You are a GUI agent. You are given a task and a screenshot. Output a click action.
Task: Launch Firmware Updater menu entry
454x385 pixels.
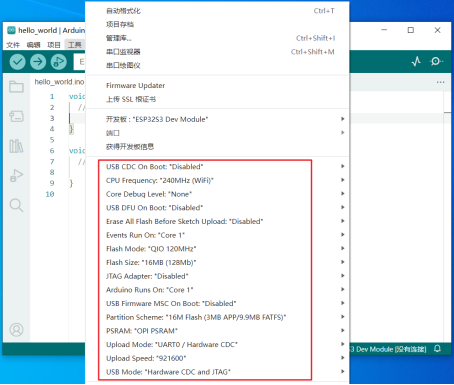(217, 86)
